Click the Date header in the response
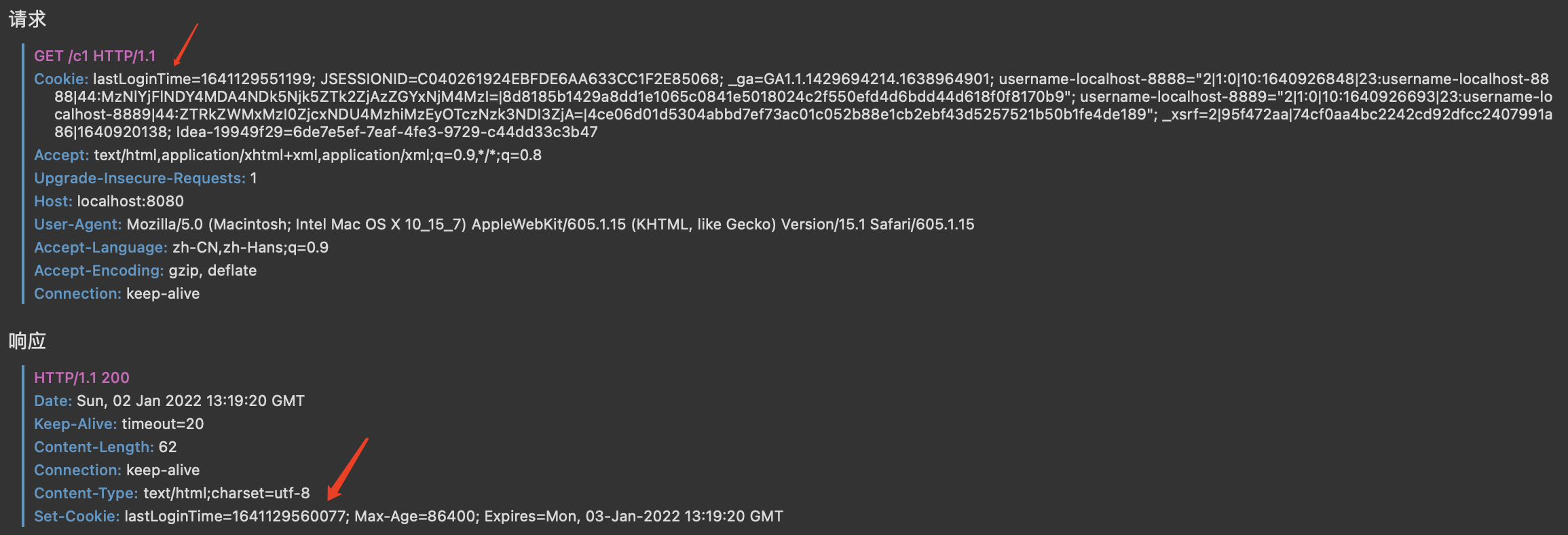 point(52,401)
